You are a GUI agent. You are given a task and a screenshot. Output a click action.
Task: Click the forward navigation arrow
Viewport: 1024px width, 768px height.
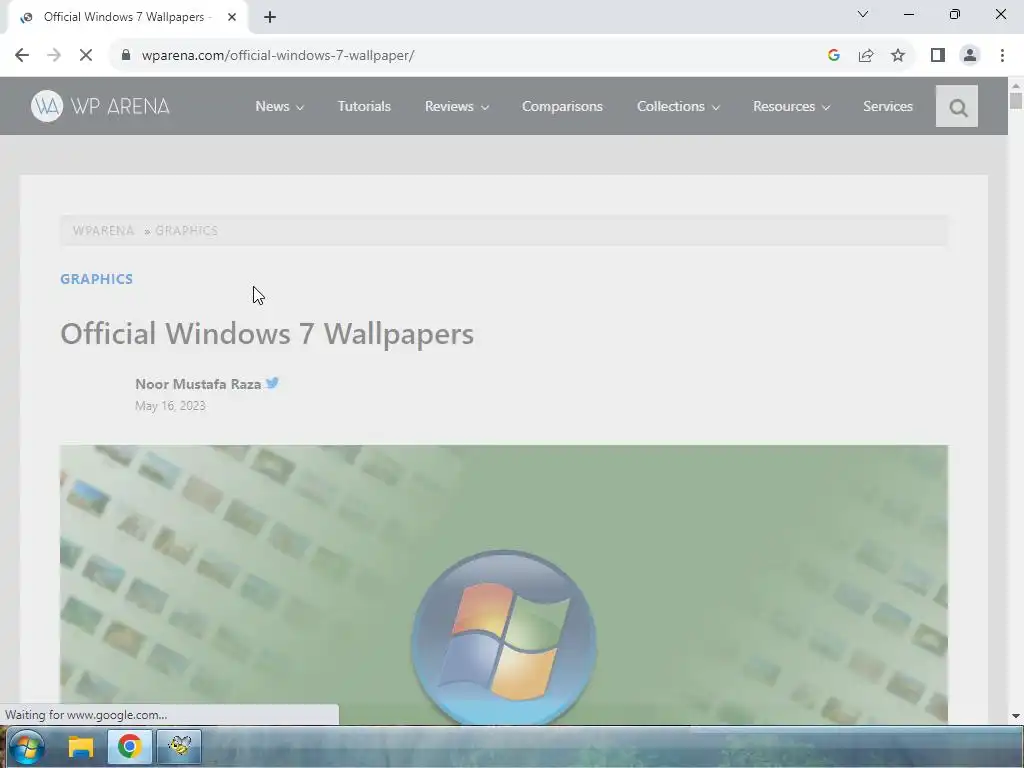coord(54,56)
